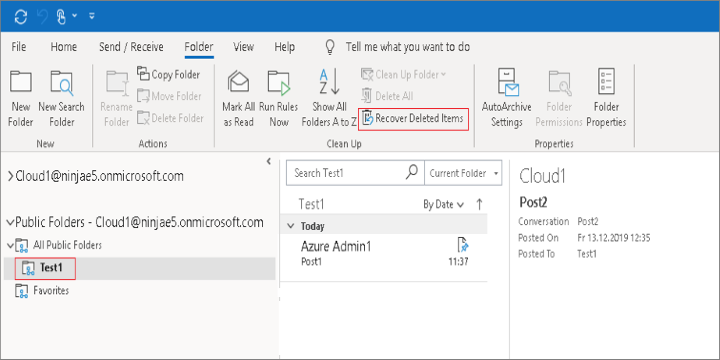Select All Public Folders
This screenshot has height=360, width=720.
[x=67, y=245]
